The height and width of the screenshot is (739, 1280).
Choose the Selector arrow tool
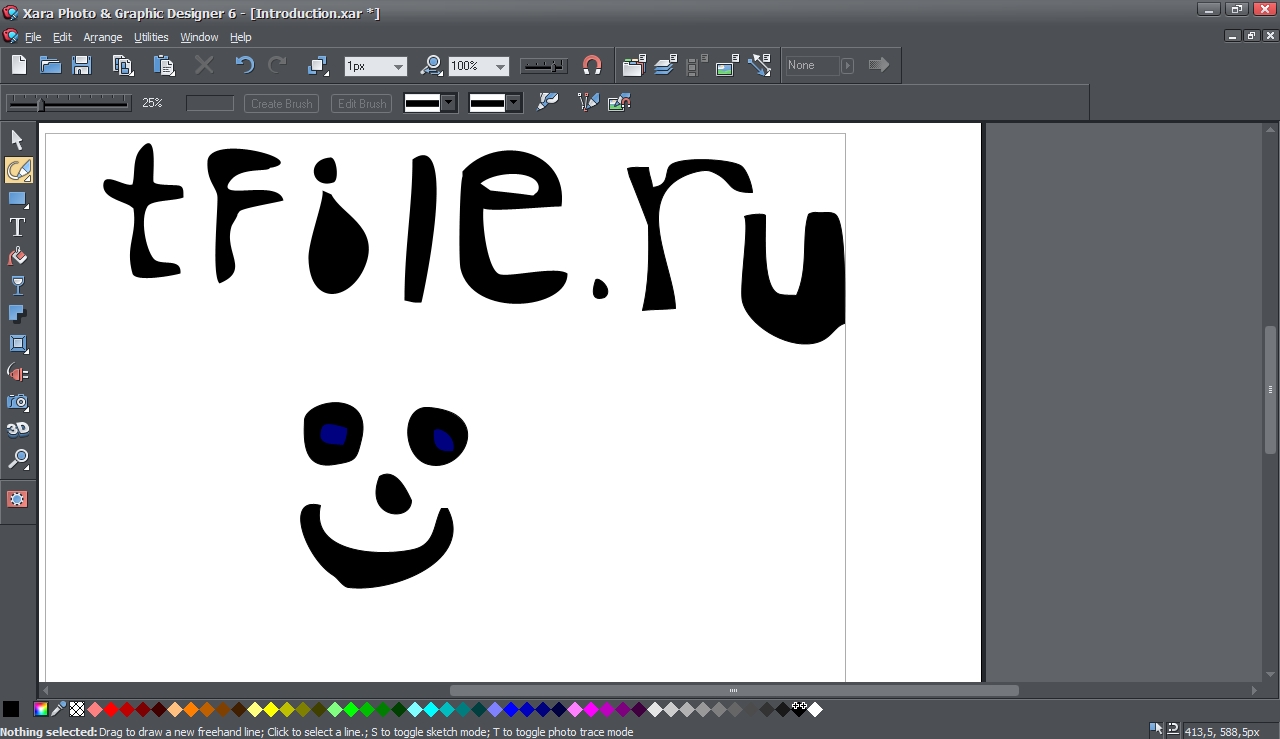tap(17, 140)
